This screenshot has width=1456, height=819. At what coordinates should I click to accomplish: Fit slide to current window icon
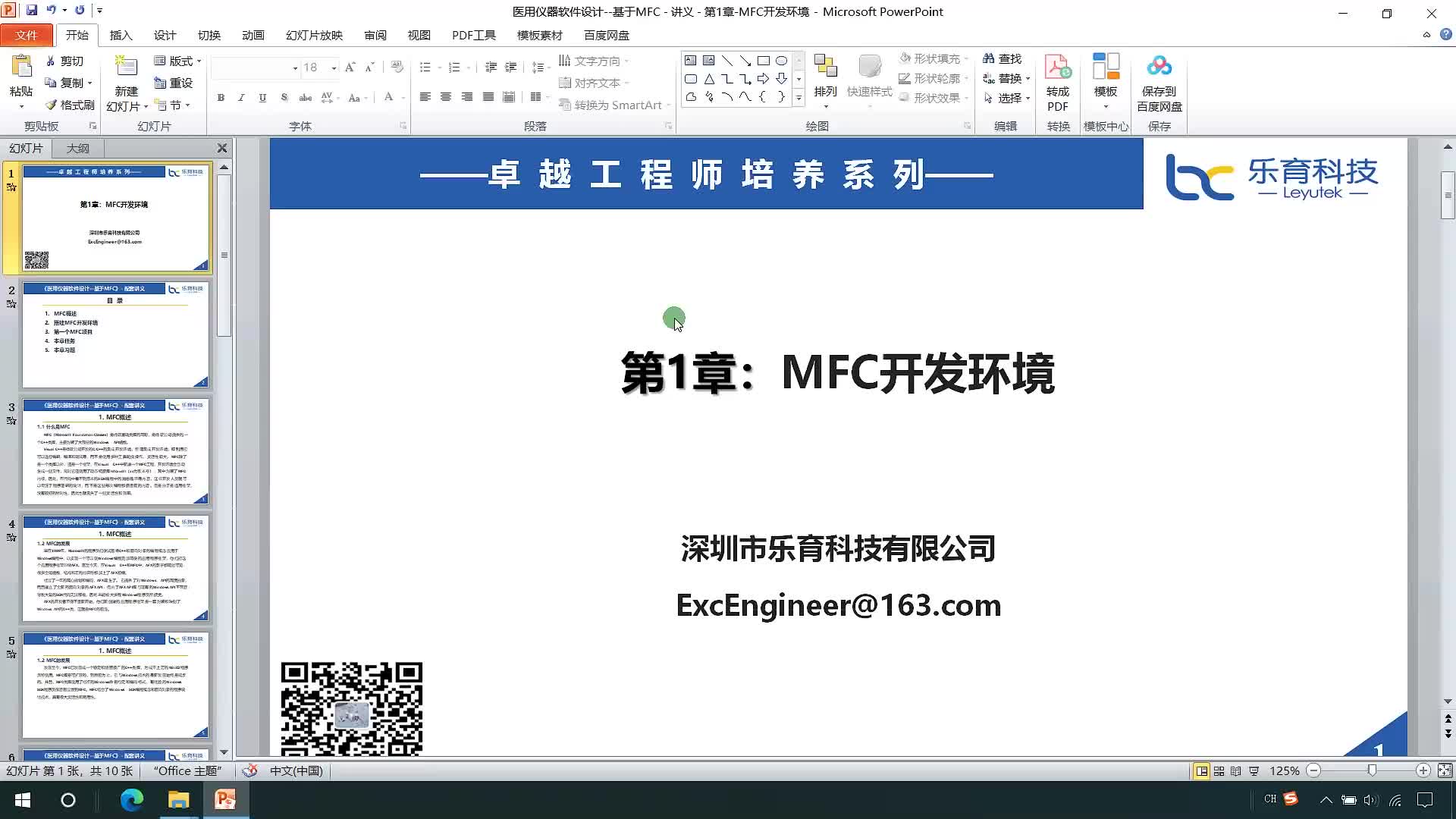(1445, 770)
